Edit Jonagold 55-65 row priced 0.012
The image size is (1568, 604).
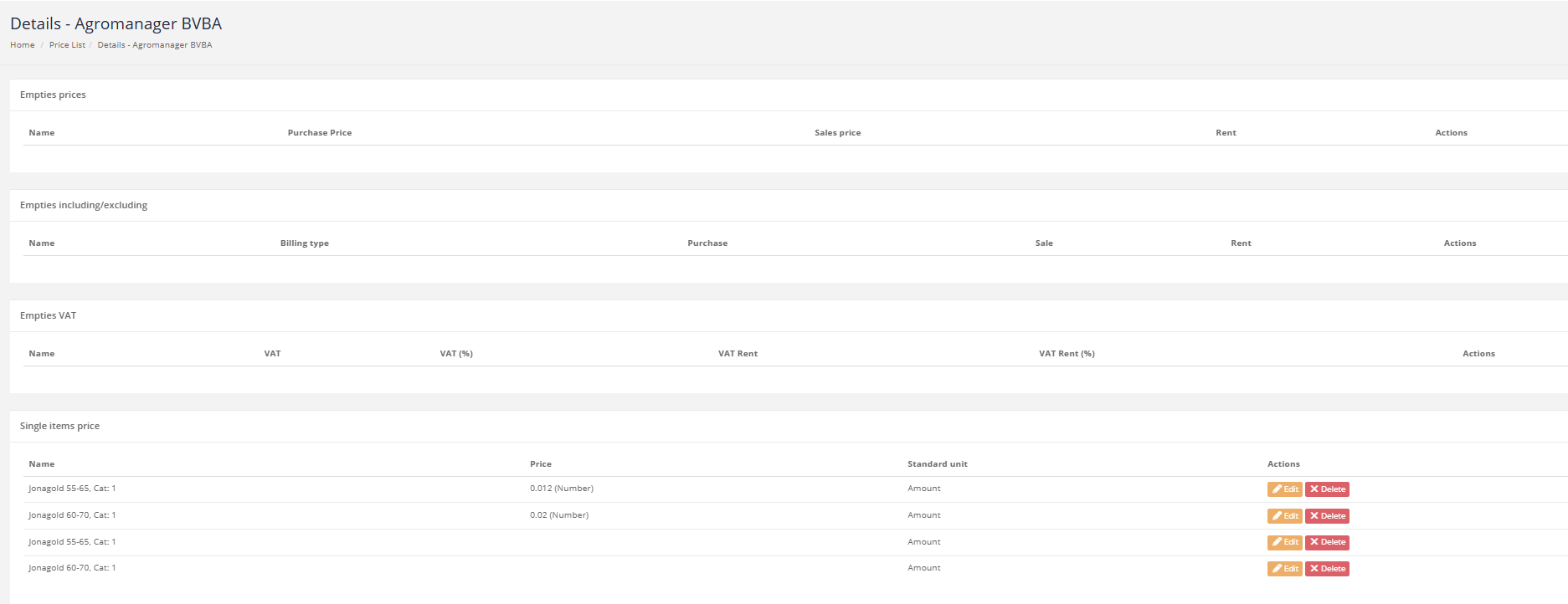tap(1284, 489)
